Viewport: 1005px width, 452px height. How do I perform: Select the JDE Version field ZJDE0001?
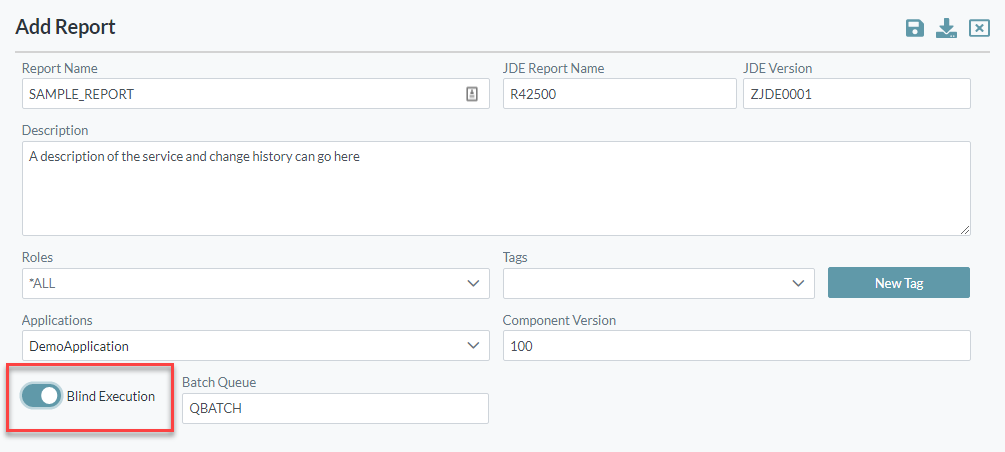(856, 94)
